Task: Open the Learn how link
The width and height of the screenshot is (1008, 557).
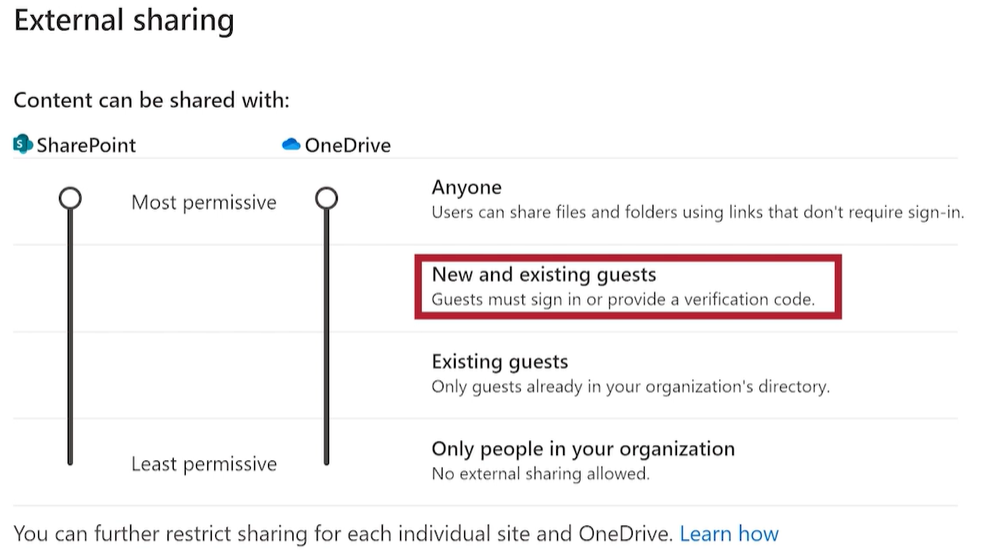Action: point(728,533)
